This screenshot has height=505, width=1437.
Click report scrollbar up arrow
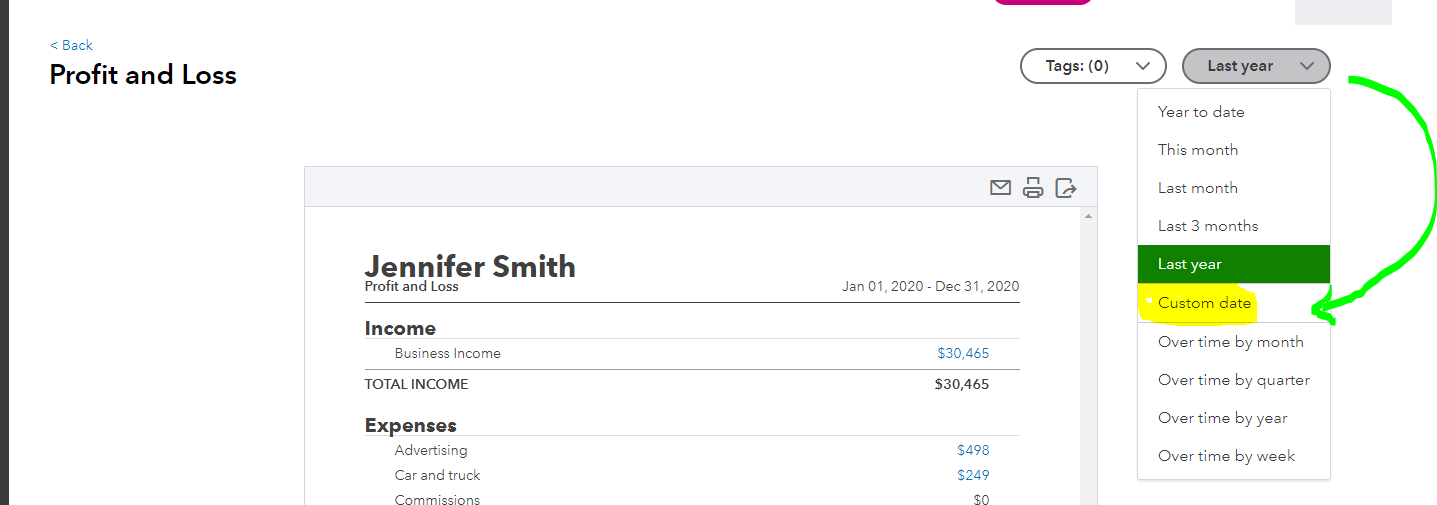pyautogui.click(x=1088, y=216)
